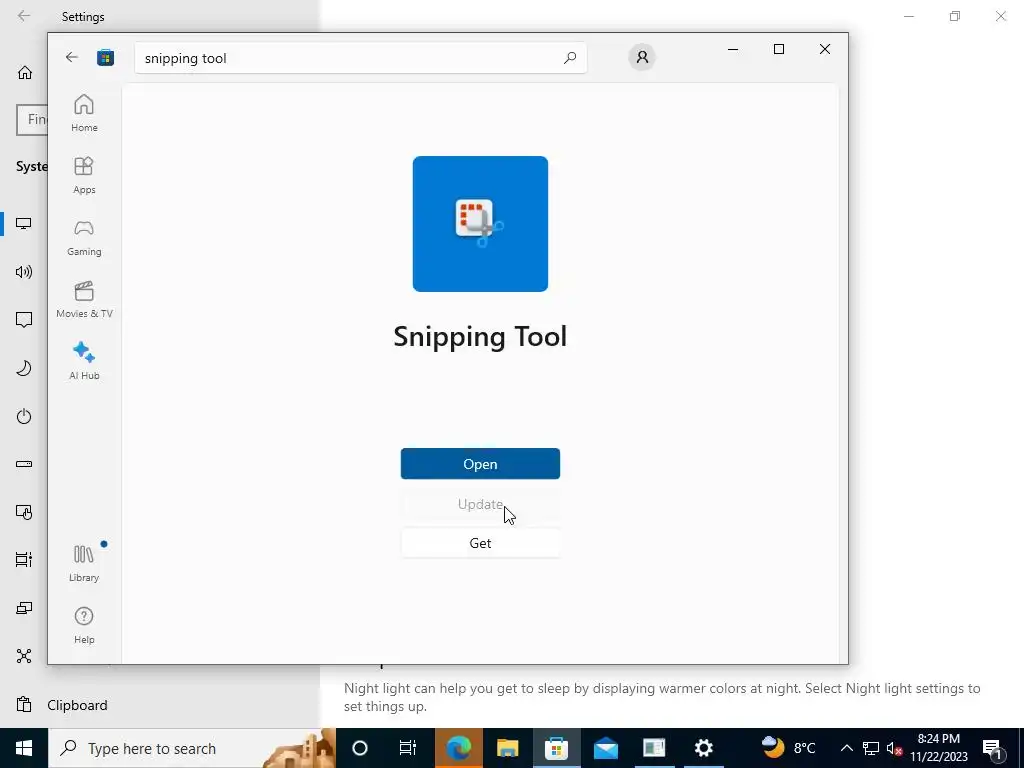Screen dimensions: 1024x768
Task: Open Task View on taskbar
Action: 408,748
